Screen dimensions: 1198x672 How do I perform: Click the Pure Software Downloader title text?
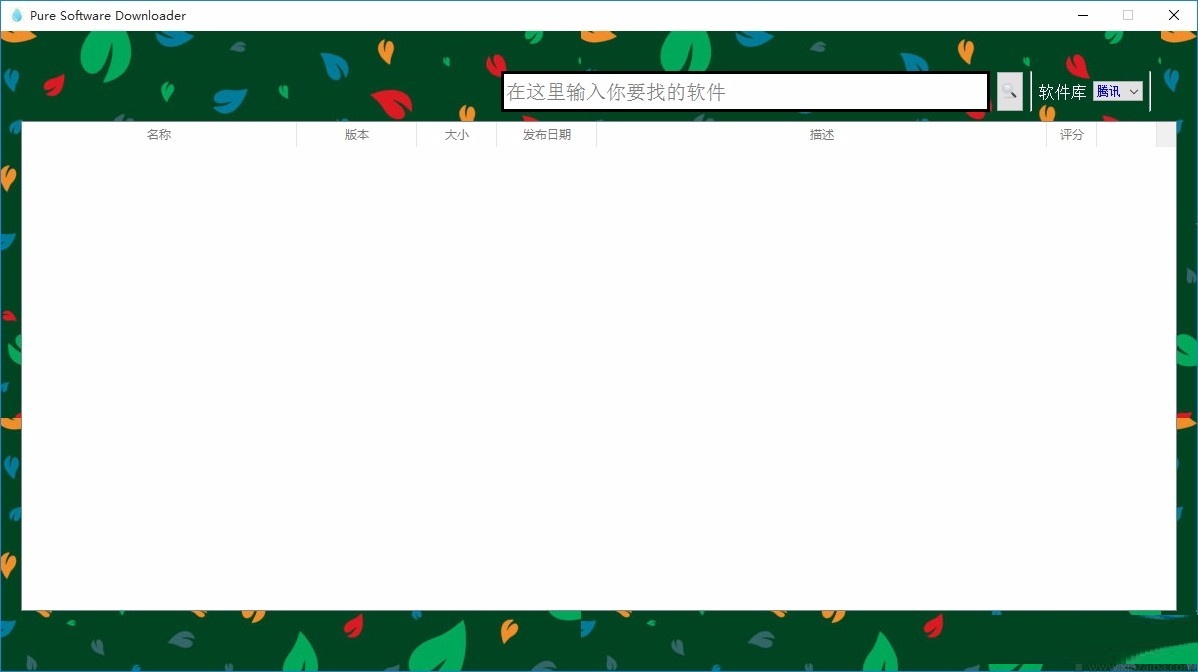[108, 15]
